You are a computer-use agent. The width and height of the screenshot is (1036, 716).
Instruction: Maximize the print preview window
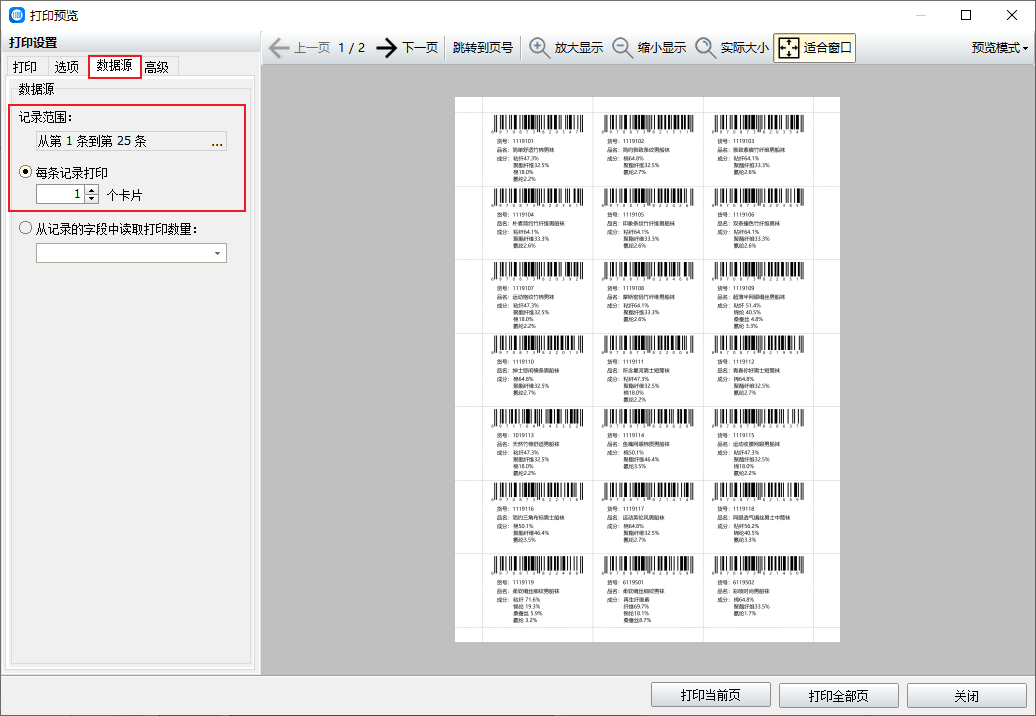(966, 15)
